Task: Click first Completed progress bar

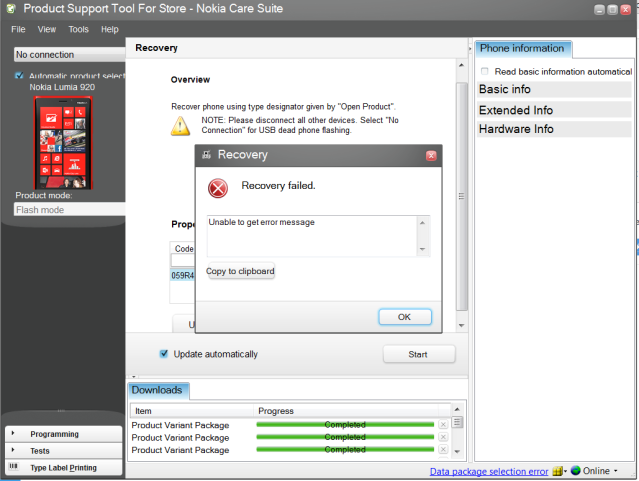Action: [345, 424]
